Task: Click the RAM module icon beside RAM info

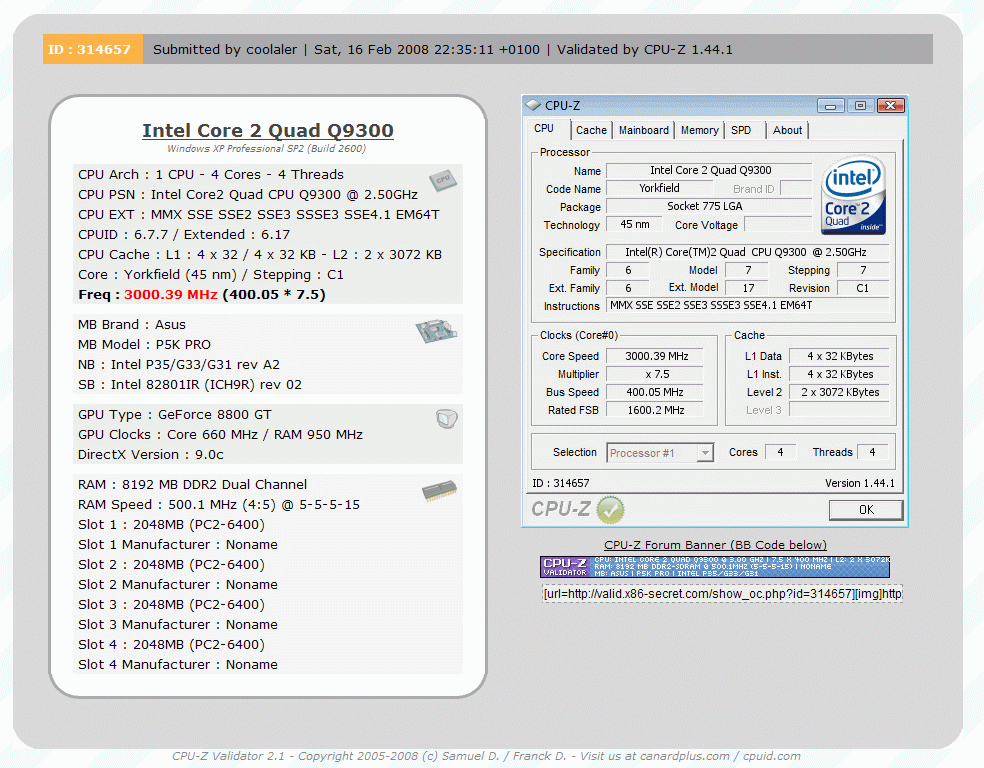Action: click(439, 490)
